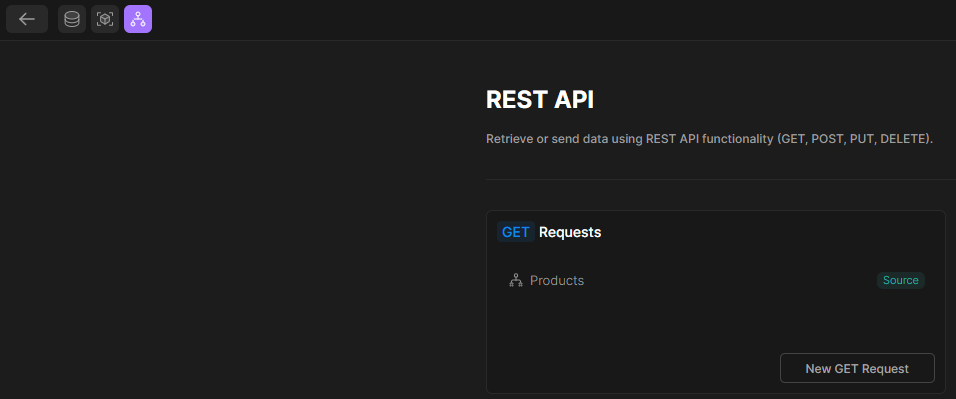Click the Requests section title
The image size is (956, 399).
[570, 232]
